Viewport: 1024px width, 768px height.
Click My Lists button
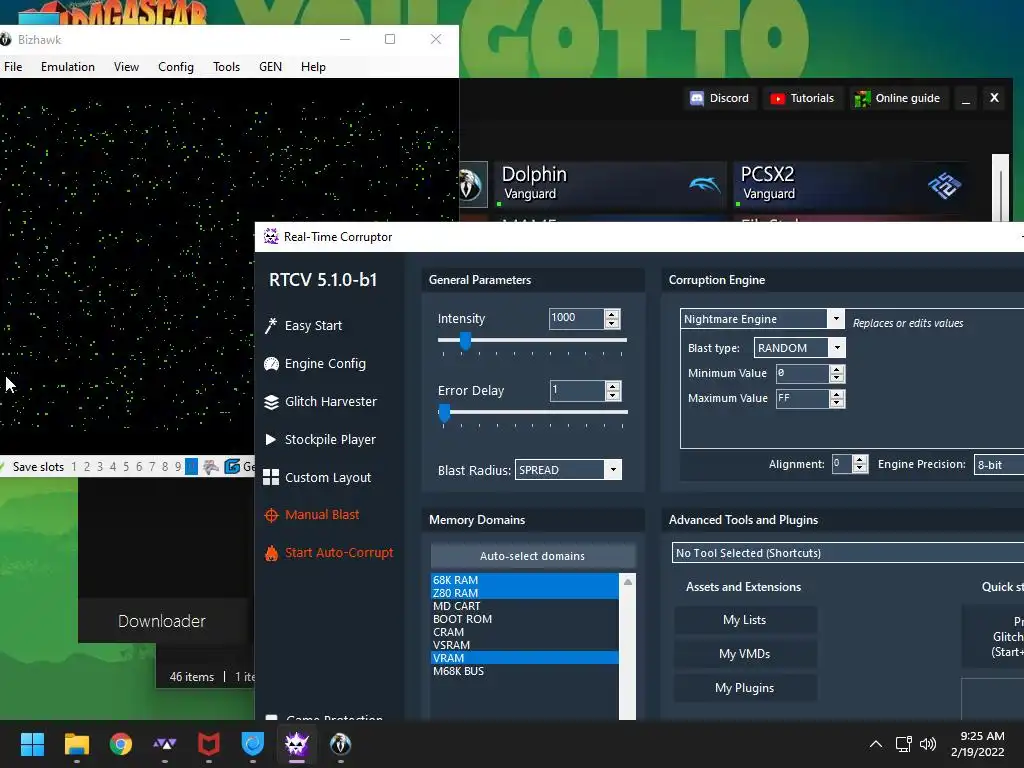744,620
